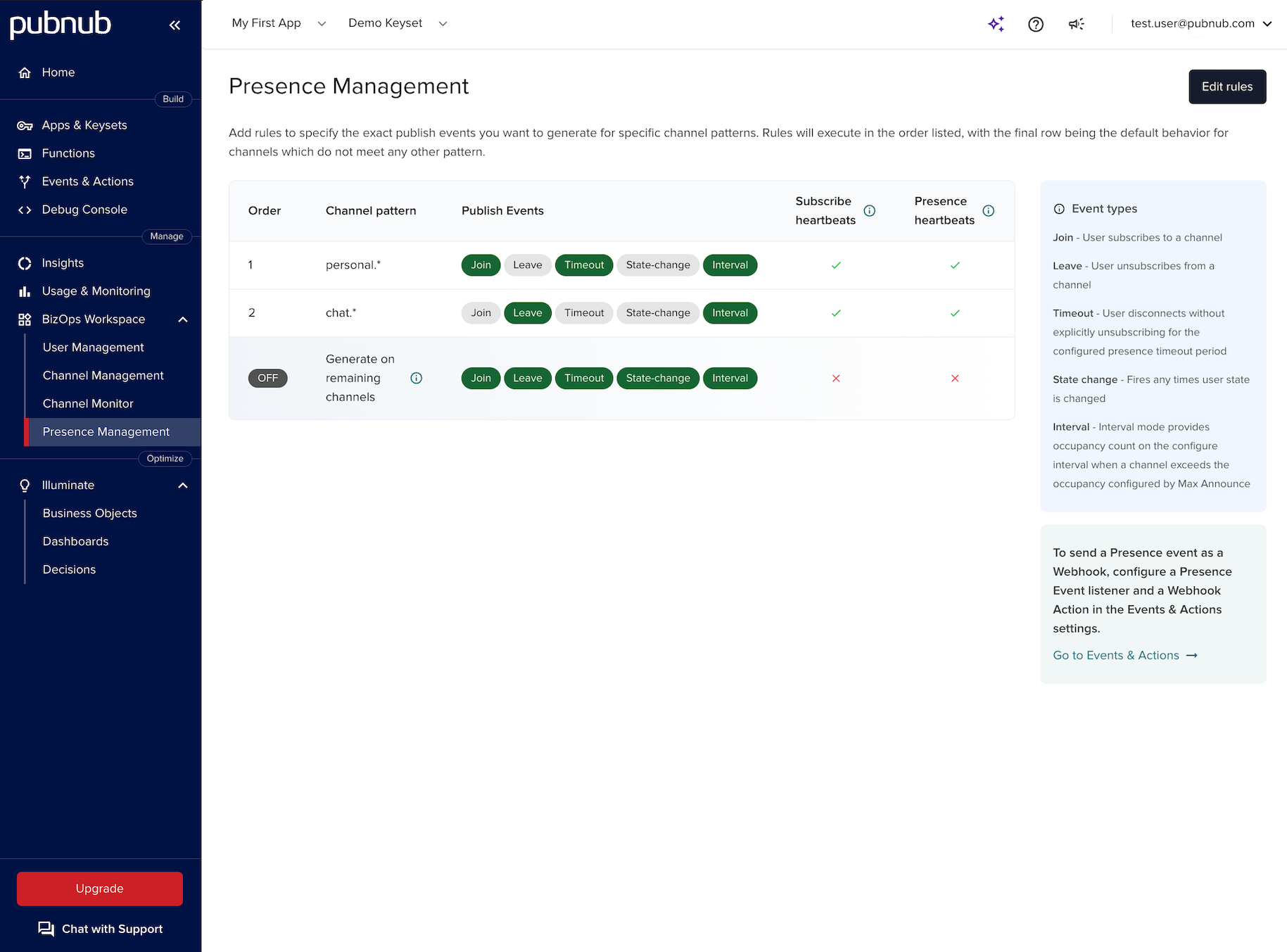This screenshot has width=1287, height=952.
Task: Open the AI sparkle assistant icon
Action: click(996, 24)
